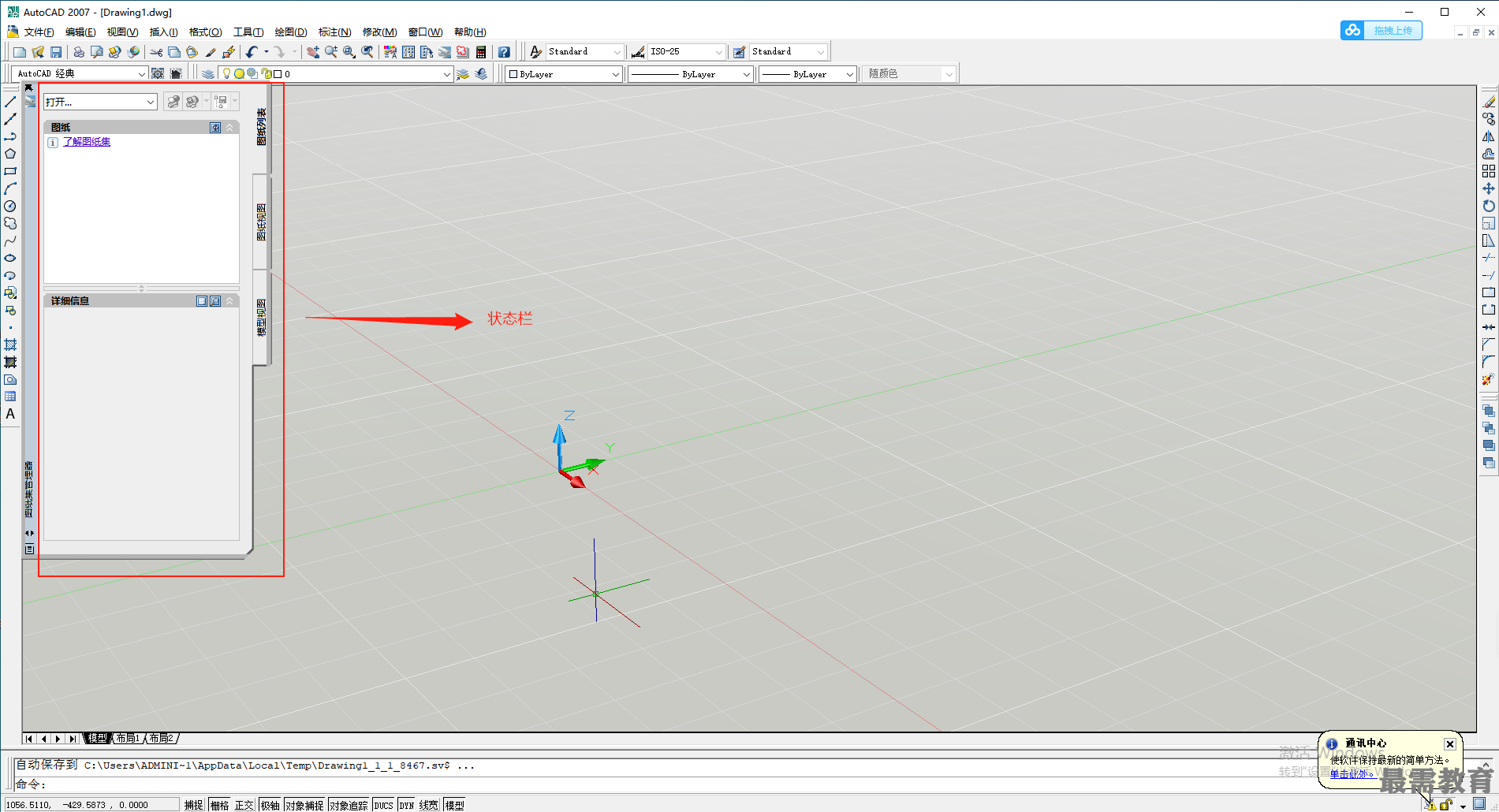Screen dimensions: 1499x812
Task: Click the Match Properties brush icon
Action: point(210,52)
